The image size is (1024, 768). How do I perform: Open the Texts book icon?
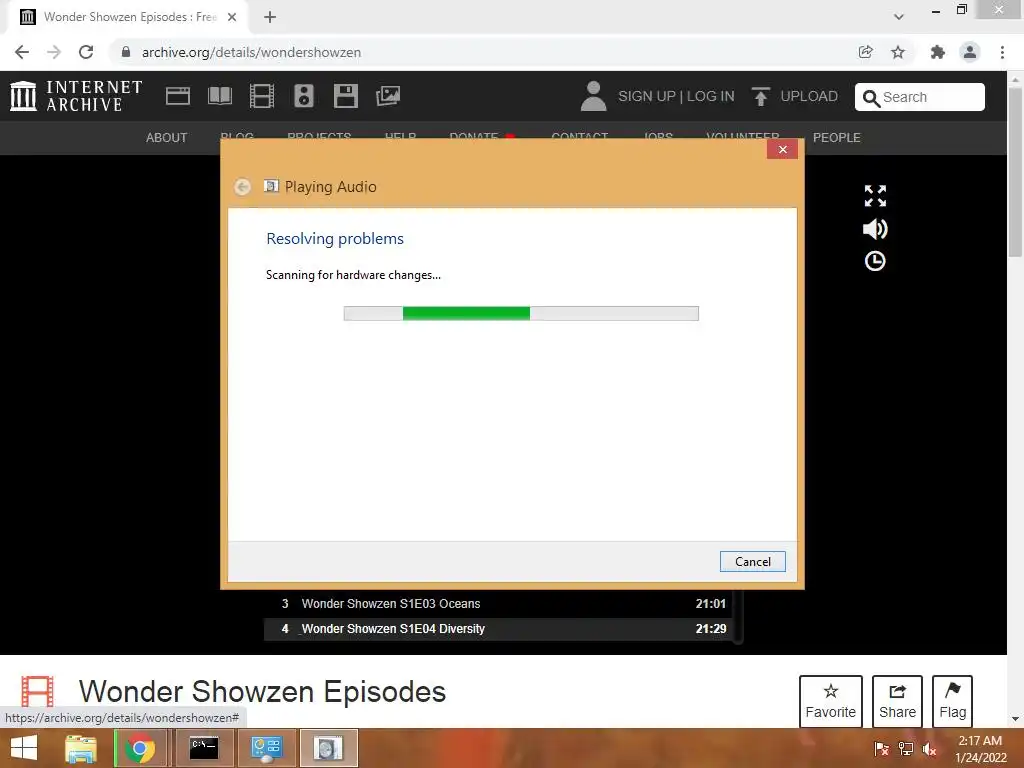(x=219, y=96)
